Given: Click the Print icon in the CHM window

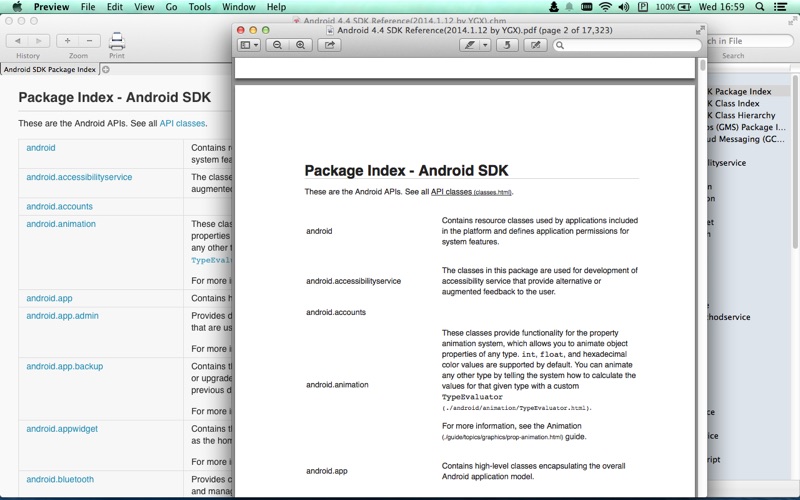Looking at the screenshot, I should point(117,41).
